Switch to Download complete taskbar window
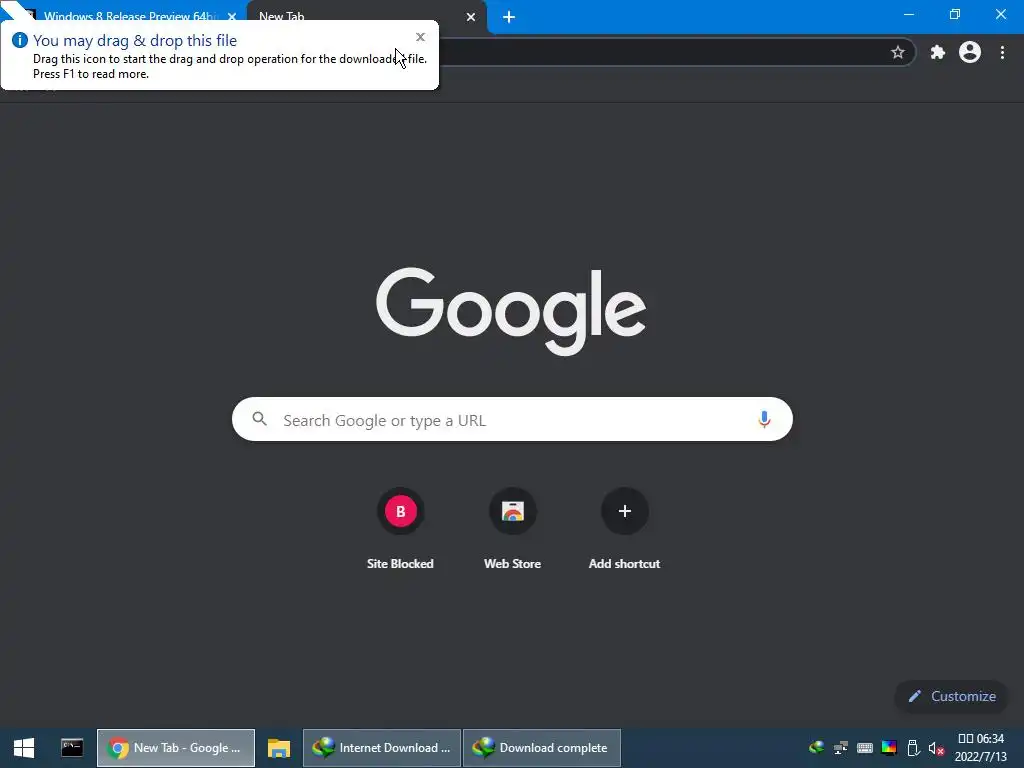Screen dimensions: 1024x768 (x=542, y=748)
